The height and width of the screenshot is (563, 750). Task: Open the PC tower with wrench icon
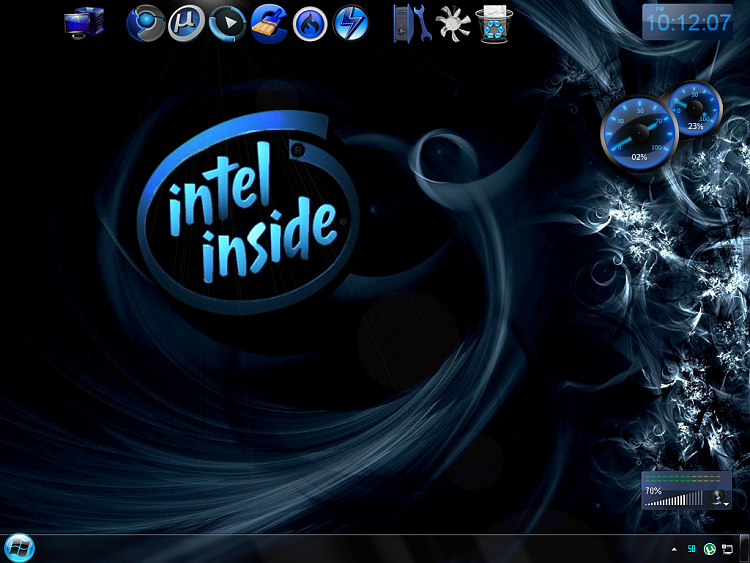412,23
